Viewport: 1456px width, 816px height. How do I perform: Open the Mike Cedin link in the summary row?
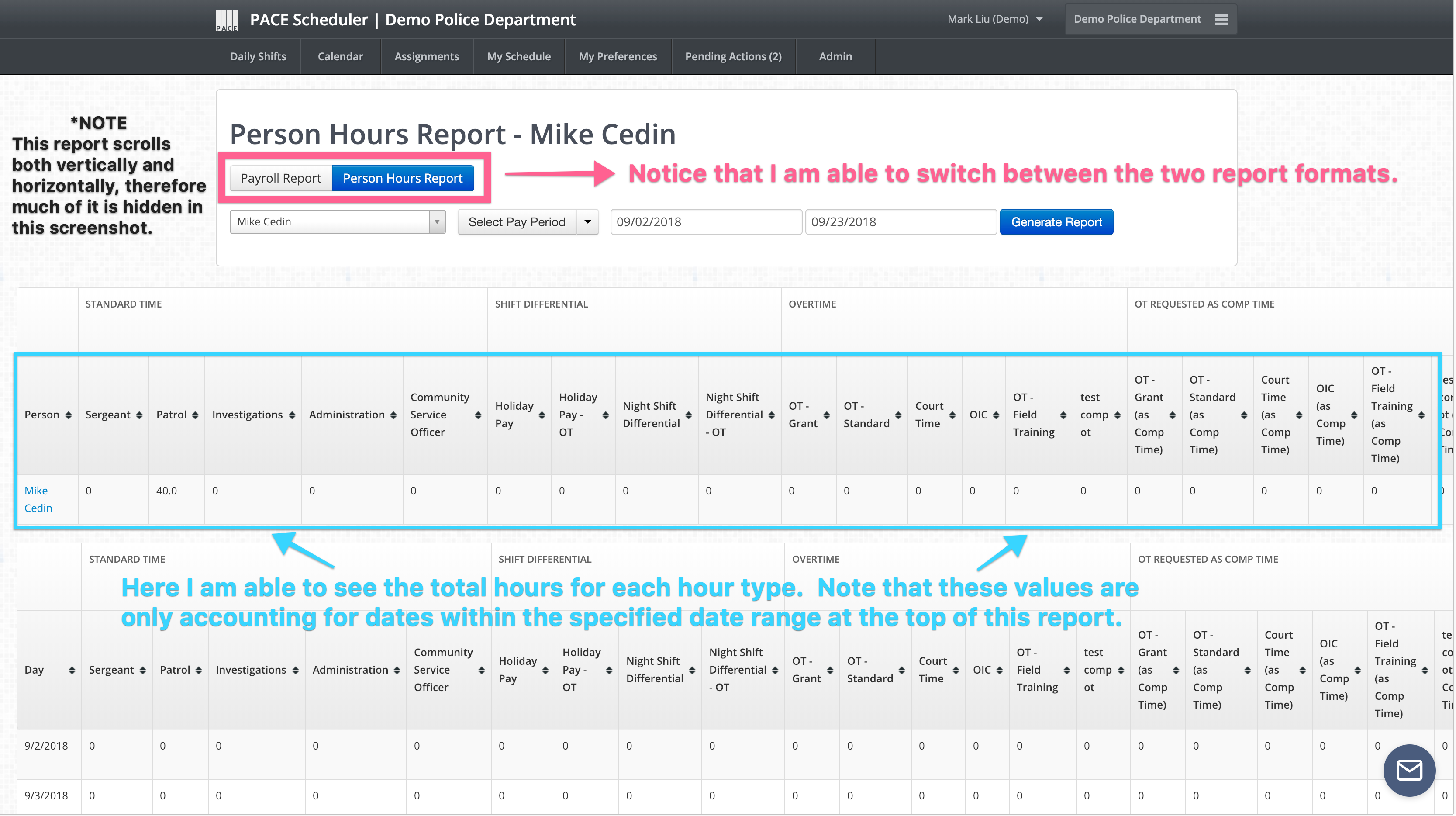coord(38,499)
